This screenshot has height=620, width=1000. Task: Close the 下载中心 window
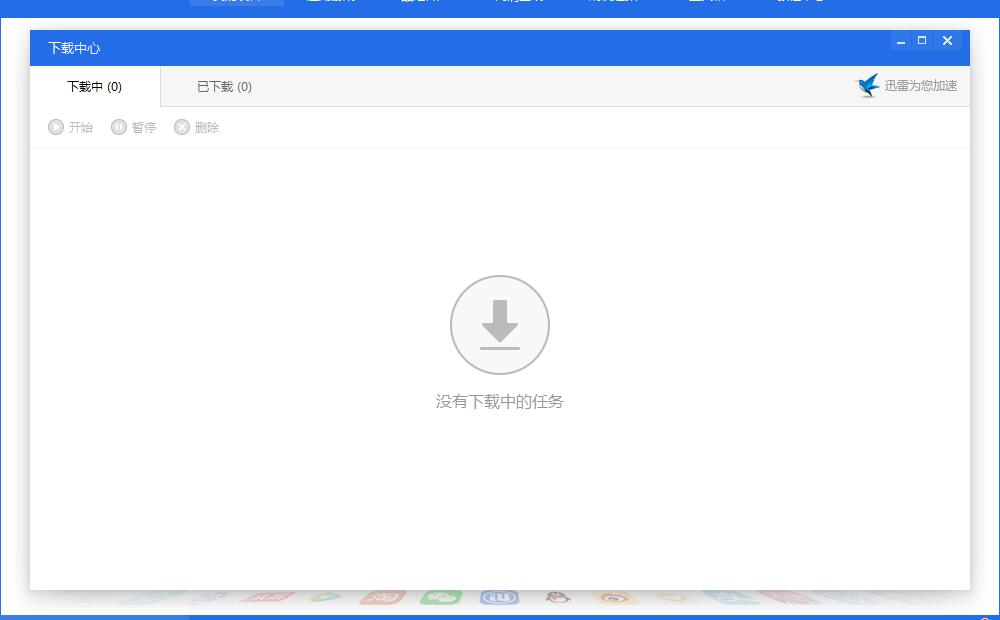click(947, 41)
